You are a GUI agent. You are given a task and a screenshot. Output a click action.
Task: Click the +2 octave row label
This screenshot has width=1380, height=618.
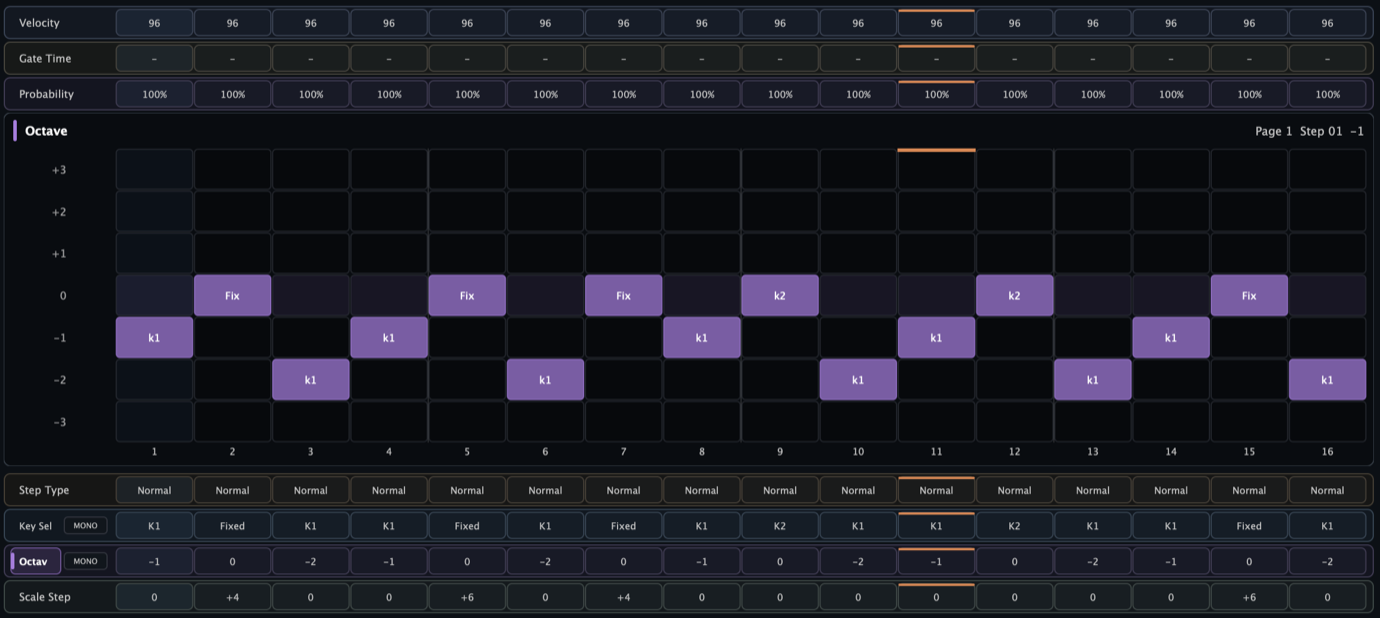click(x=59, y=212)
